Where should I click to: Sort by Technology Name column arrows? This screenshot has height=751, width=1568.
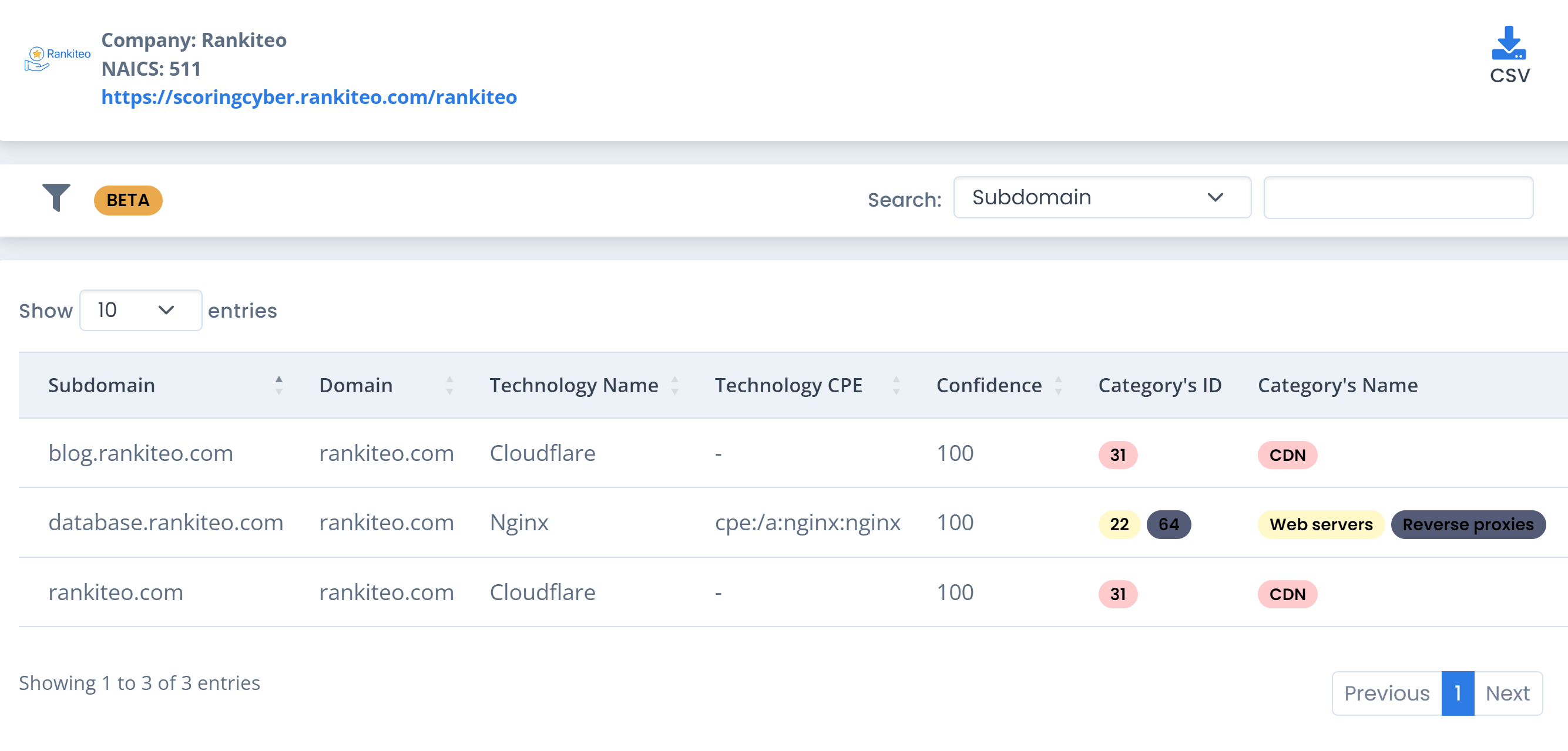(x=674, y=385)
